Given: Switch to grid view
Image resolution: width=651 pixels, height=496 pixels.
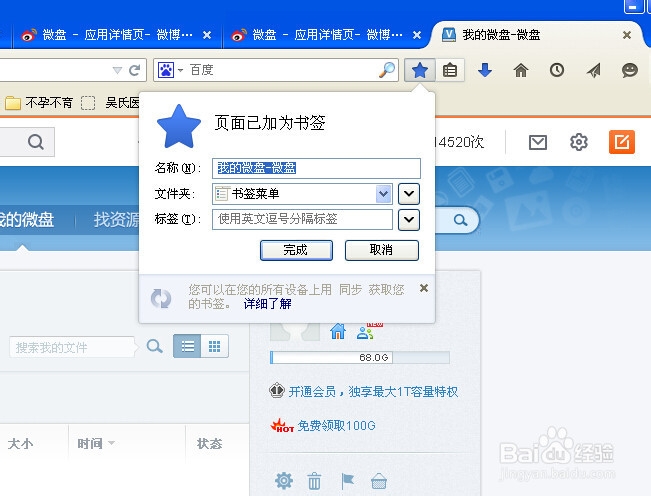Looking at the screenshot, I should click(215, 346).
